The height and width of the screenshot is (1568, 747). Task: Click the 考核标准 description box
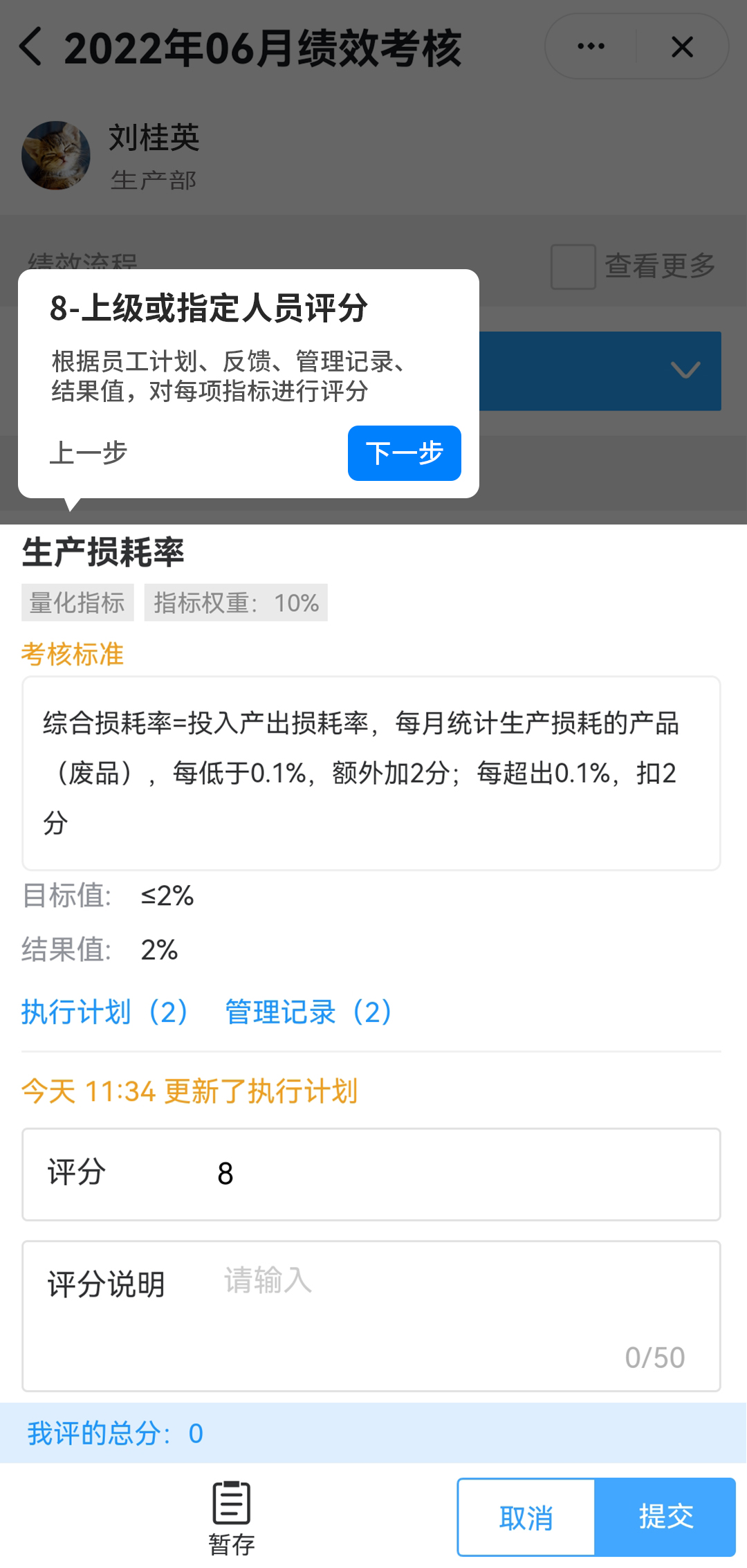point(371,773)
